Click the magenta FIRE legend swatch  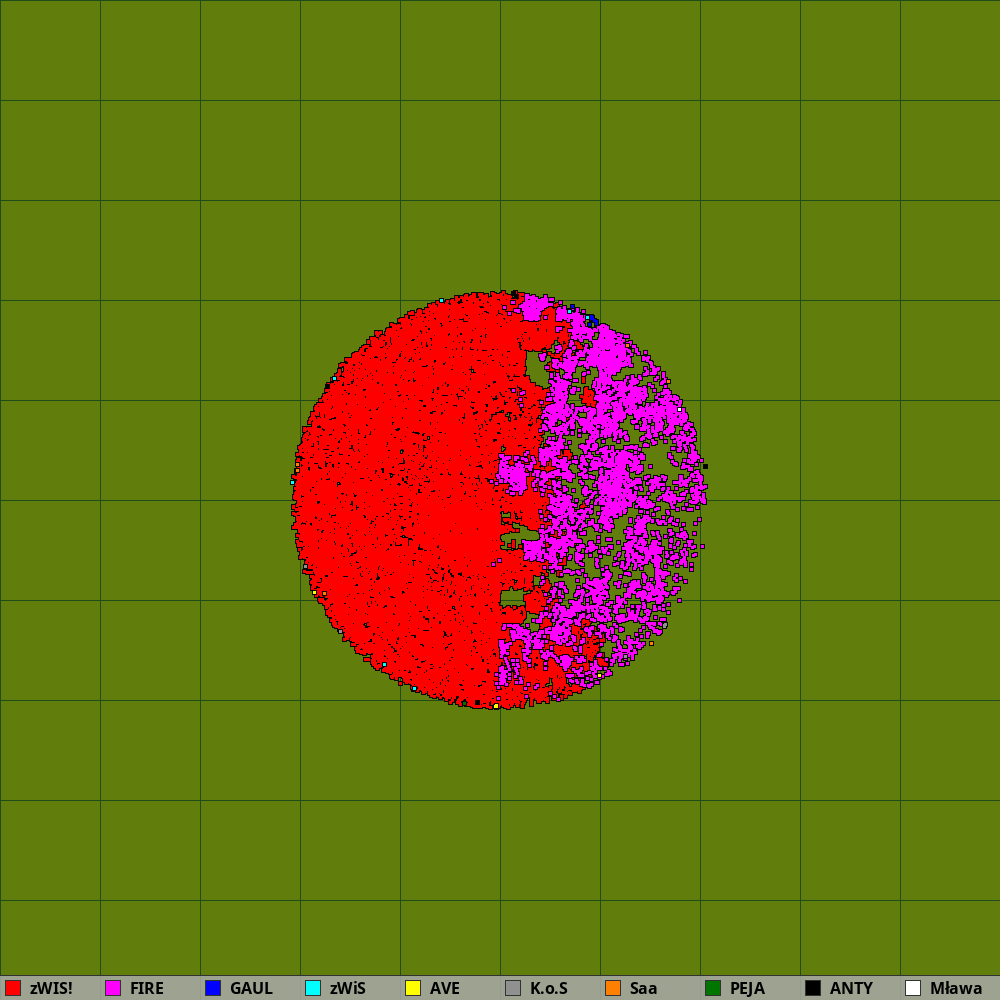point(113,988)
